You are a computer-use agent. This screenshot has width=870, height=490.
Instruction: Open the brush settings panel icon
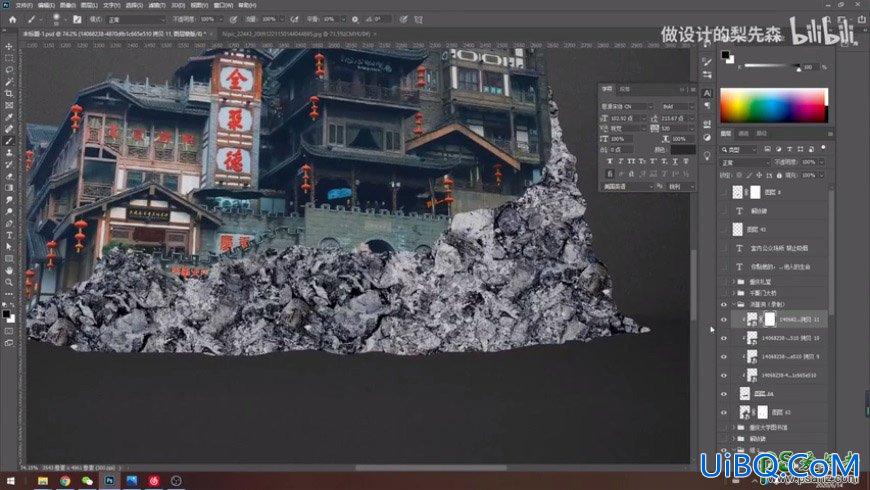point(77,19)
